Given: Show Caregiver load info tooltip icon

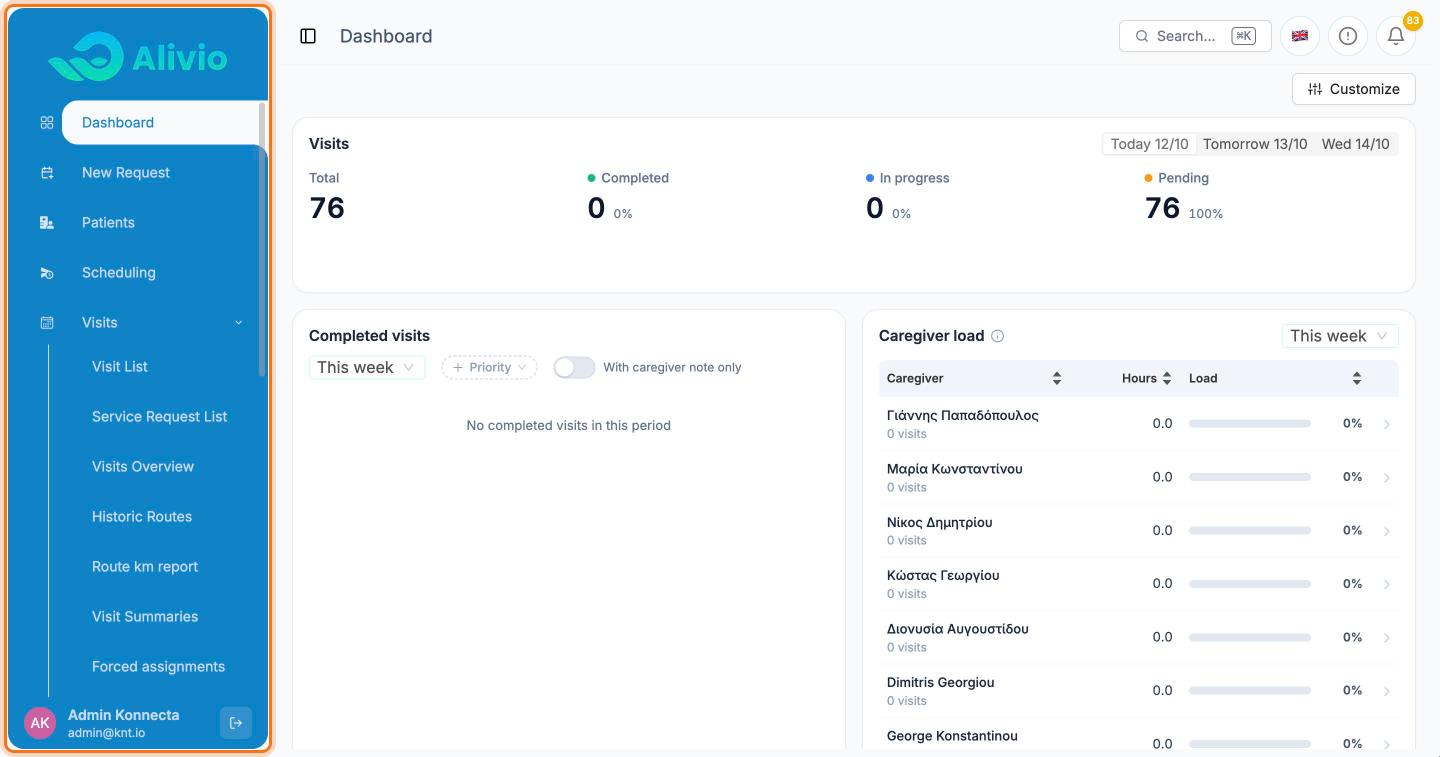Looking at the screenshot, I should [997, 336].
